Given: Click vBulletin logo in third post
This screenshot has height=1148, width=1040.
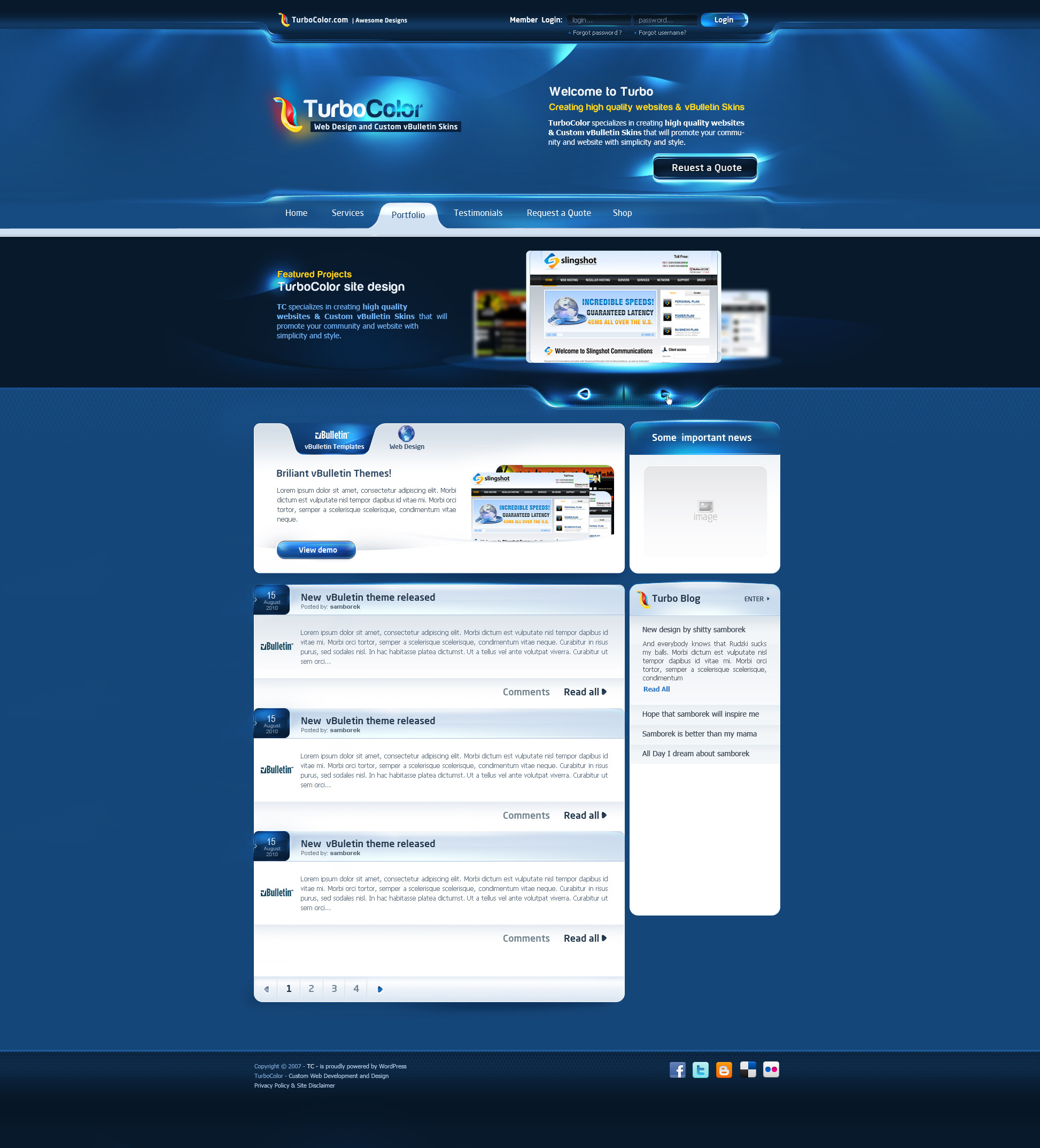Looking at the screenshot, I should point(276,893).
